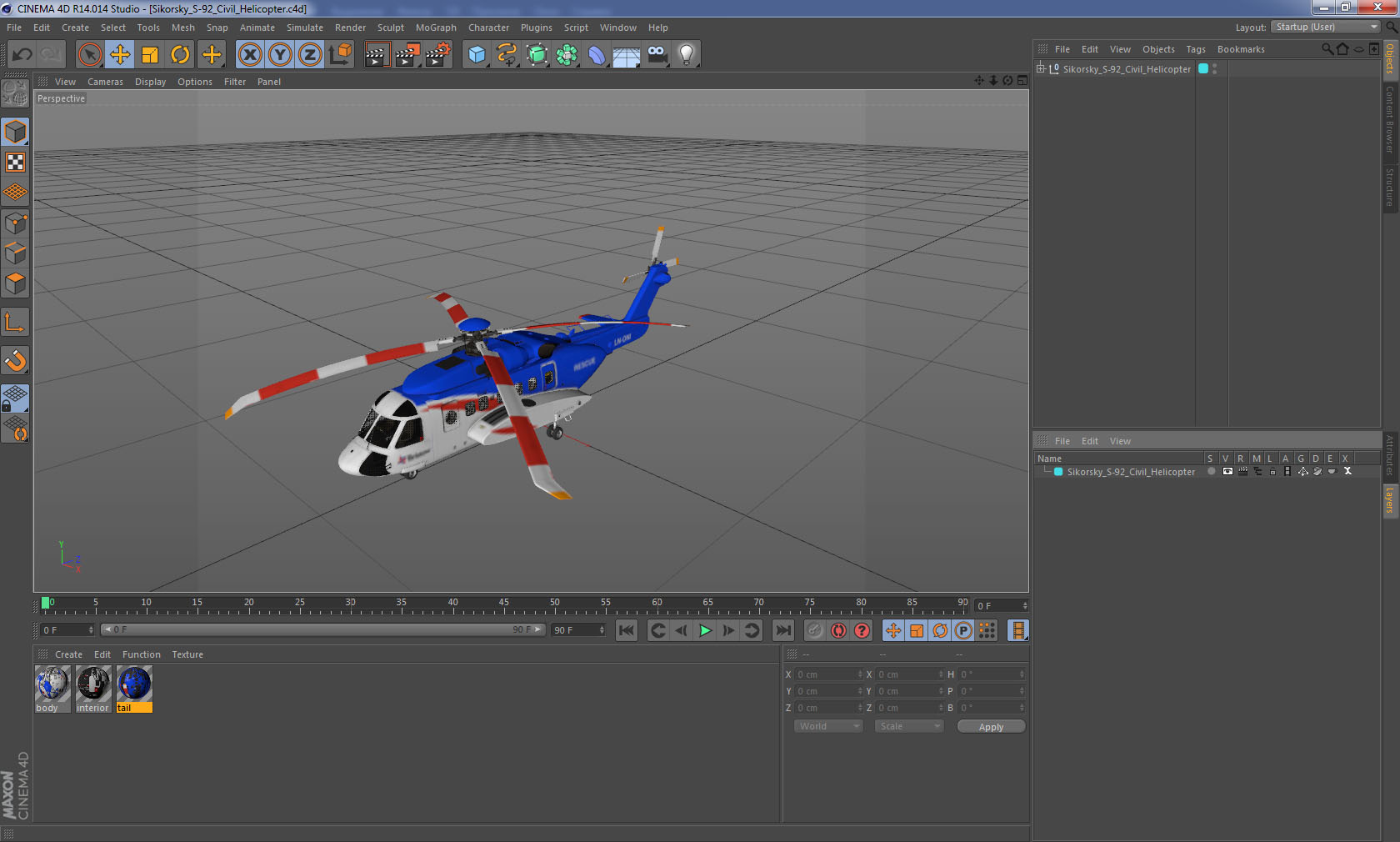Screen dimensions: 1400x842
Task: Open the World coordinate dropdown
Action: pyautogui.click(x=828, y=726)
